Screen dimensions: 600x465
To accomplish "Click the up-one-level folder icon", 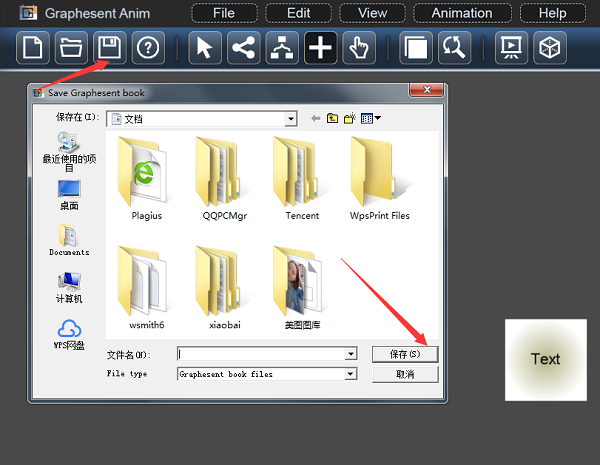I will point(332,118).
